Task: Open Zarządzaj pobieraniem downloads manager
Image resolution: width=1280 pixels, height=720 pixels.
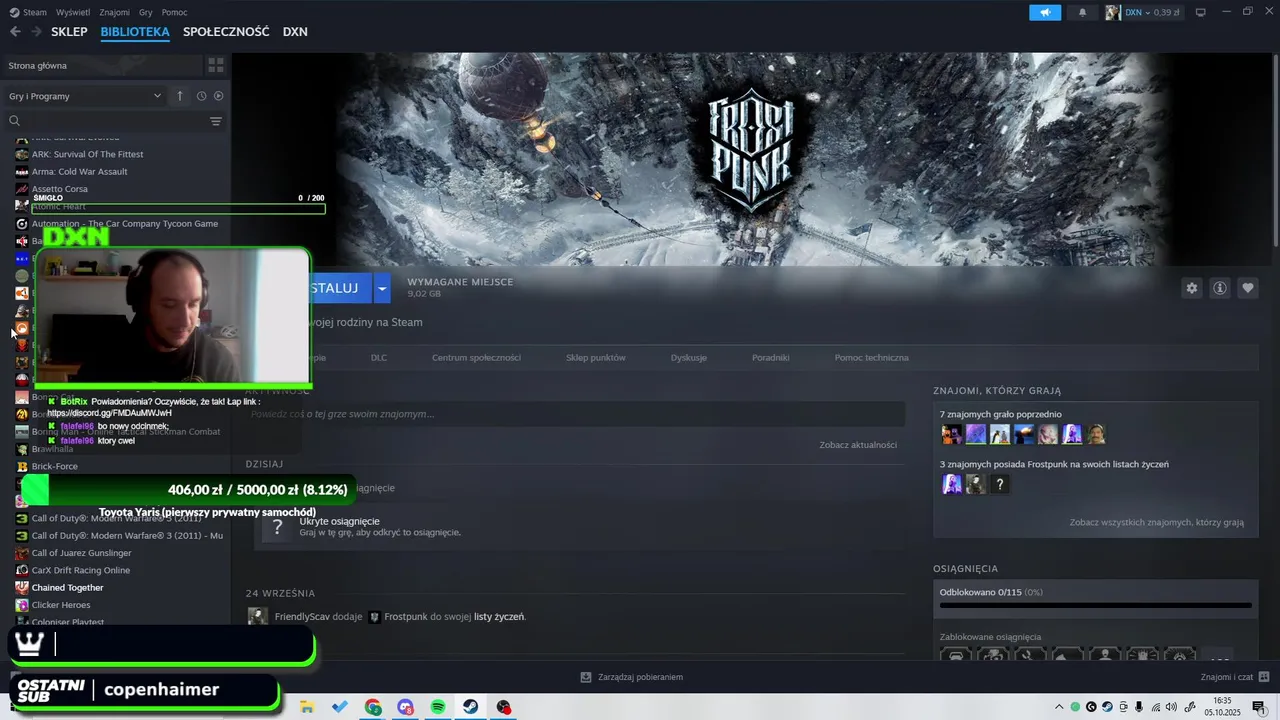Action: (x=632, y=677)
